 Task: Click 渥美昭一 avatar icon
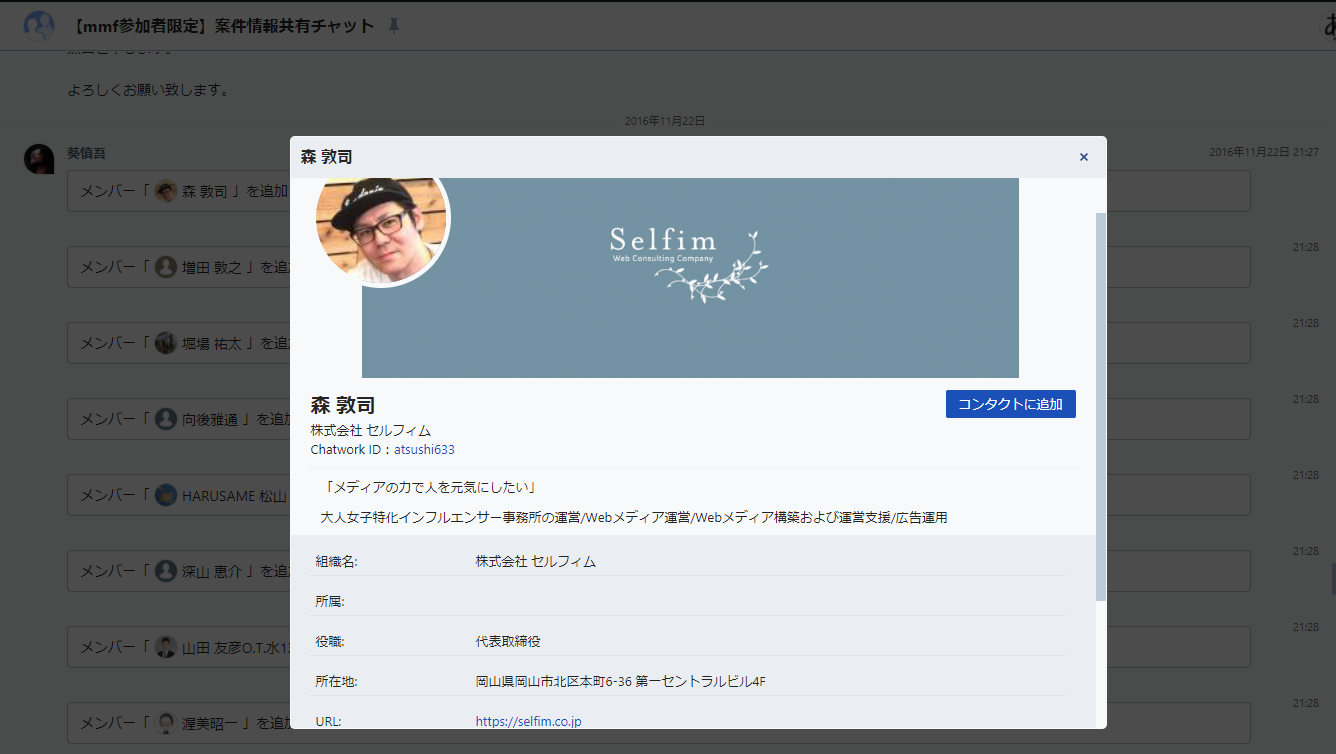(166, 723)
